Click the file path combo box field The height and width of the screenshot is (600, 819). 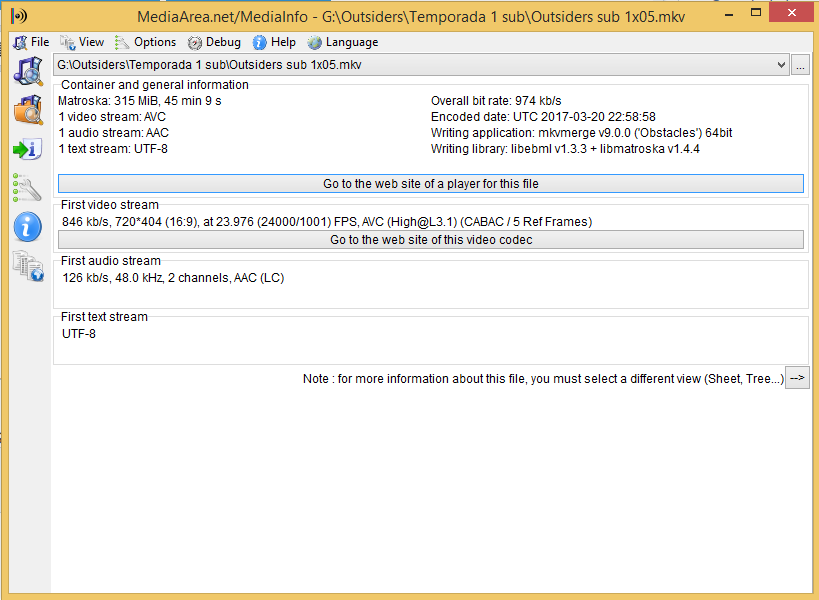pyautogui.click(x=421, y=65)
